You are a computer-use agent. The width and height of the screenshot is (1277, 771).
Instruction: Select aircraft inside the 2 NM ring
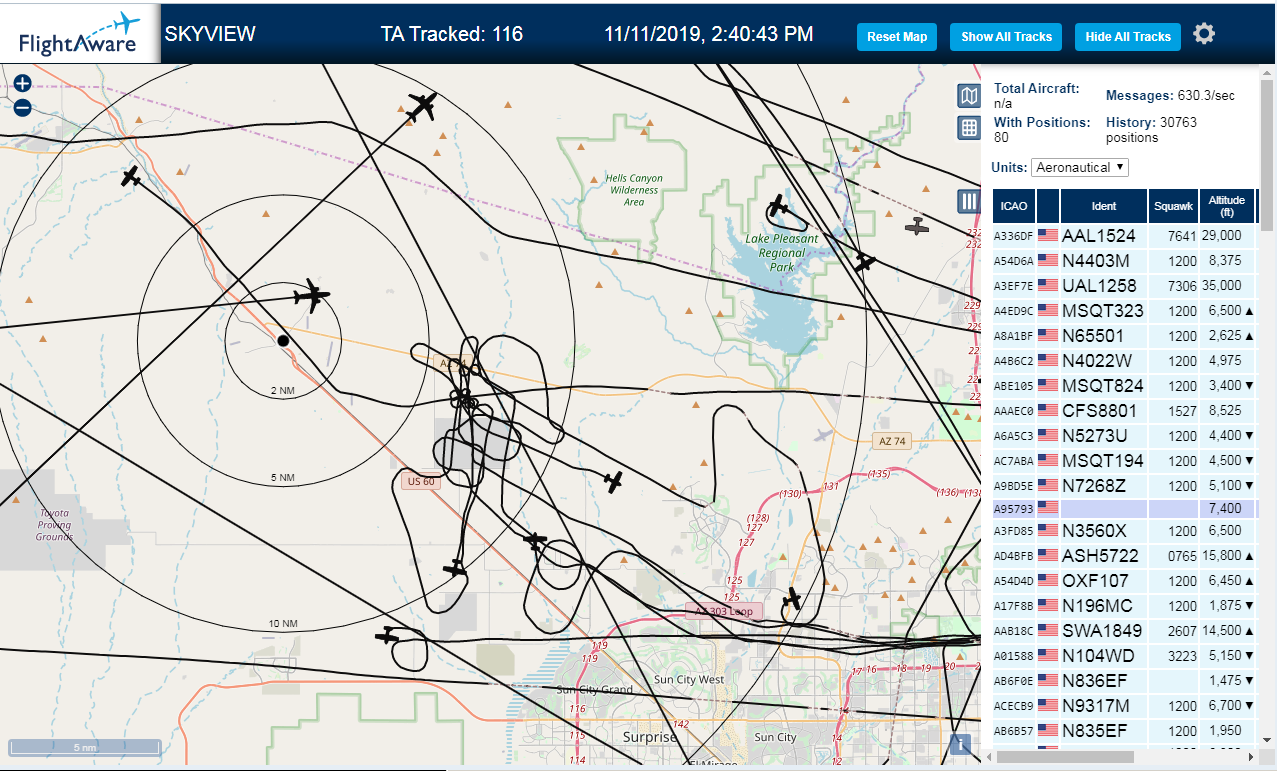312,296
